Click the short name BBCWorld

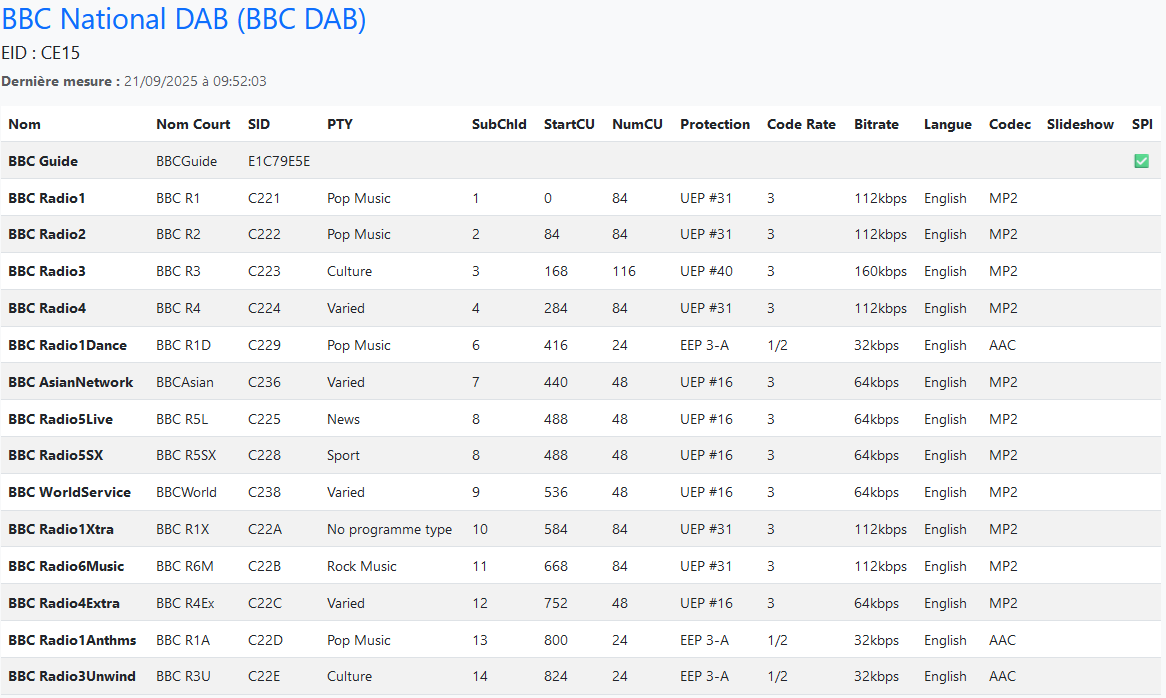coord(187,493)
